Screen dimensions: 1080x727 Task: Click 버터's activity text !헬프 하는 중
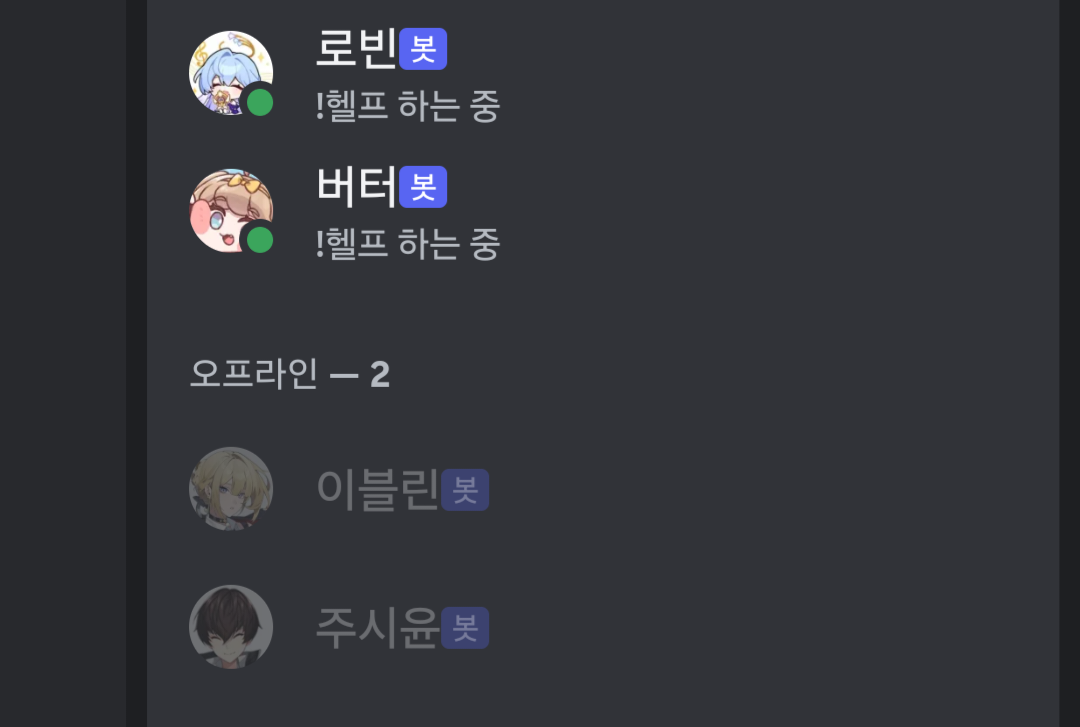coord(408,244)
